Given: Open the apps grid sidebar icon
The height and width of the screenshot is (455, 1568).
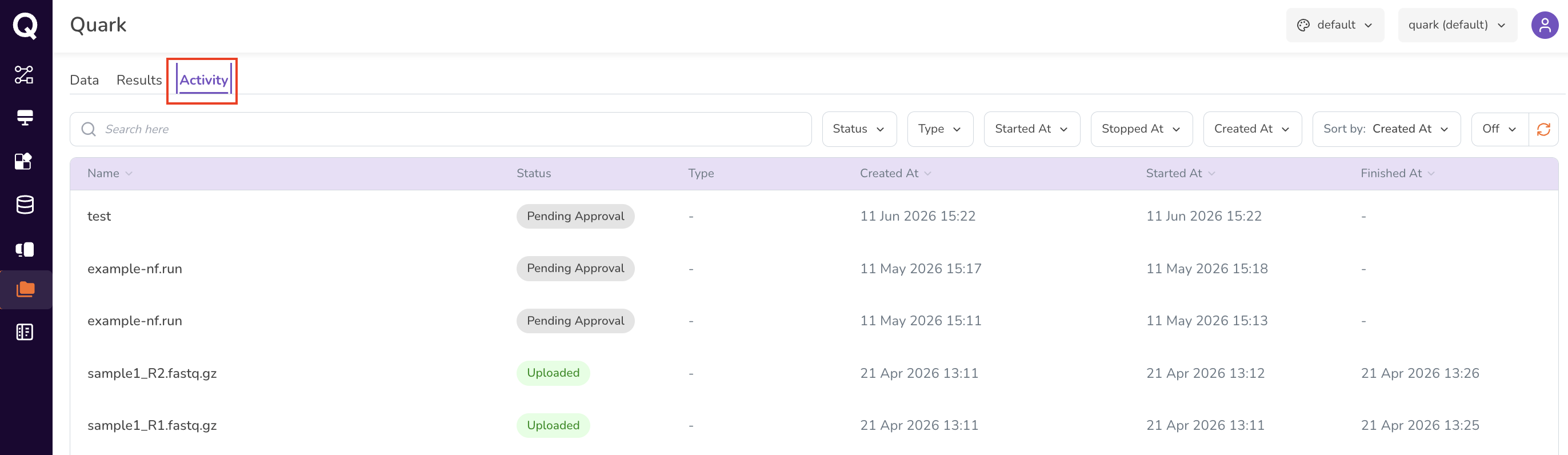Looking at the screenshot, I should tap(24, 161).
